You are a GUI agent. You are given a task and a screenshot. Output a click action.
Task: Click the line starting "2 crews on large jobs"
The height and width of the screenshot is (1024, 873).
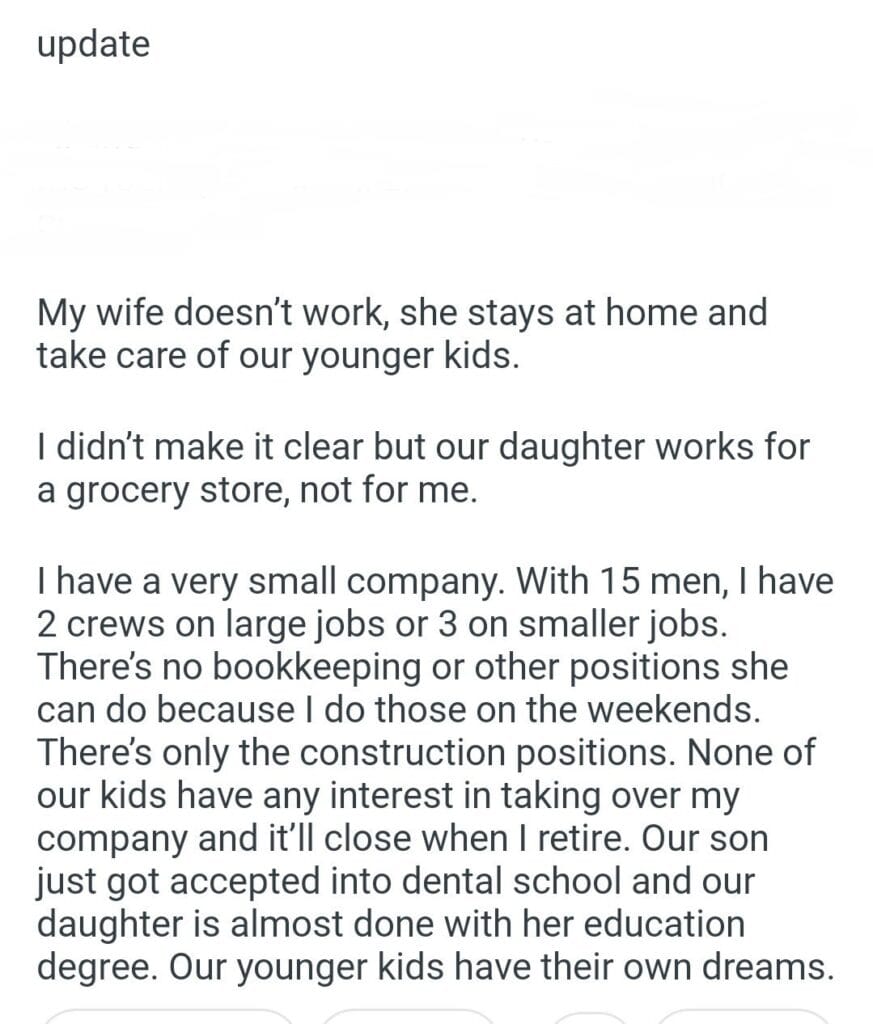383,624
